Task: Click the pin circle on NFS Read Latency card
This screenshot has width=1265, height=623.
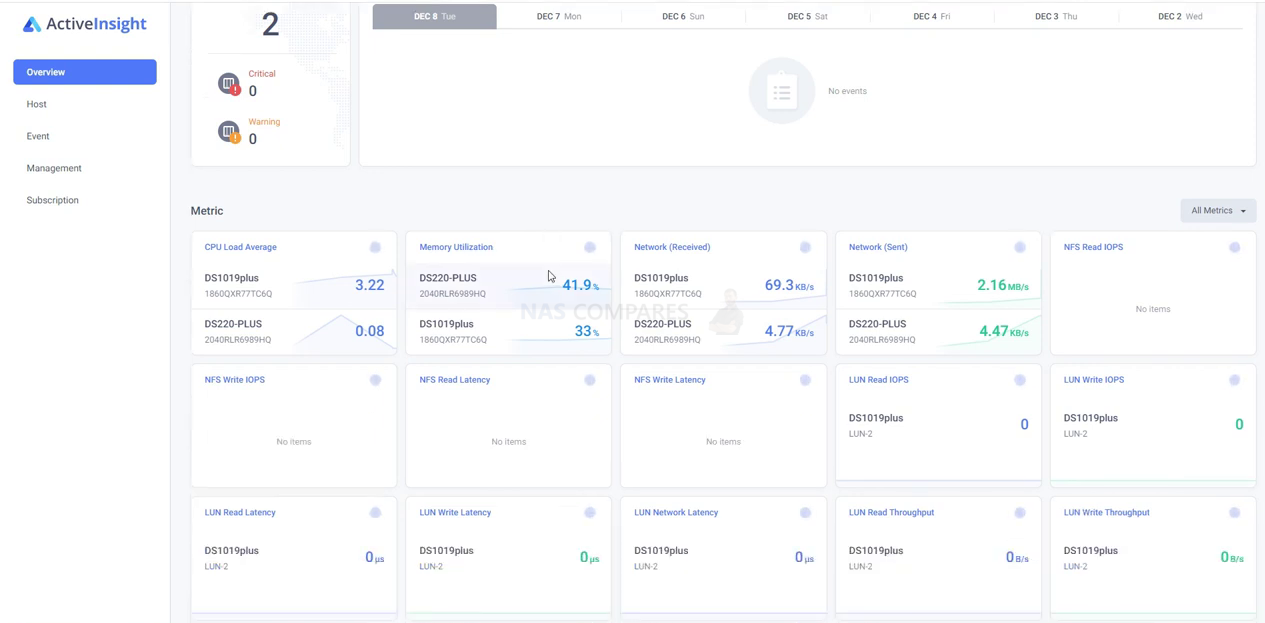Action: coord(590,380)
